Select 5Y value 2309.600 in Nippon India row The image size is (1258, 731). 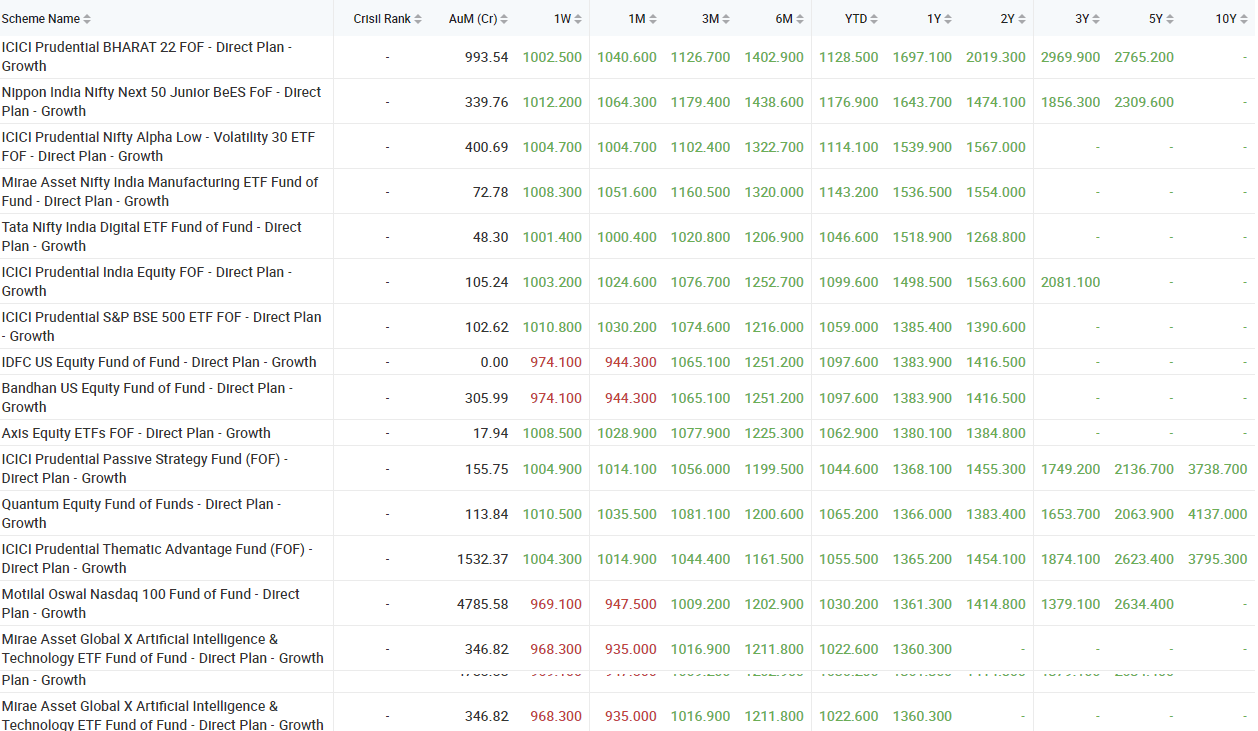click(1144, 102)
